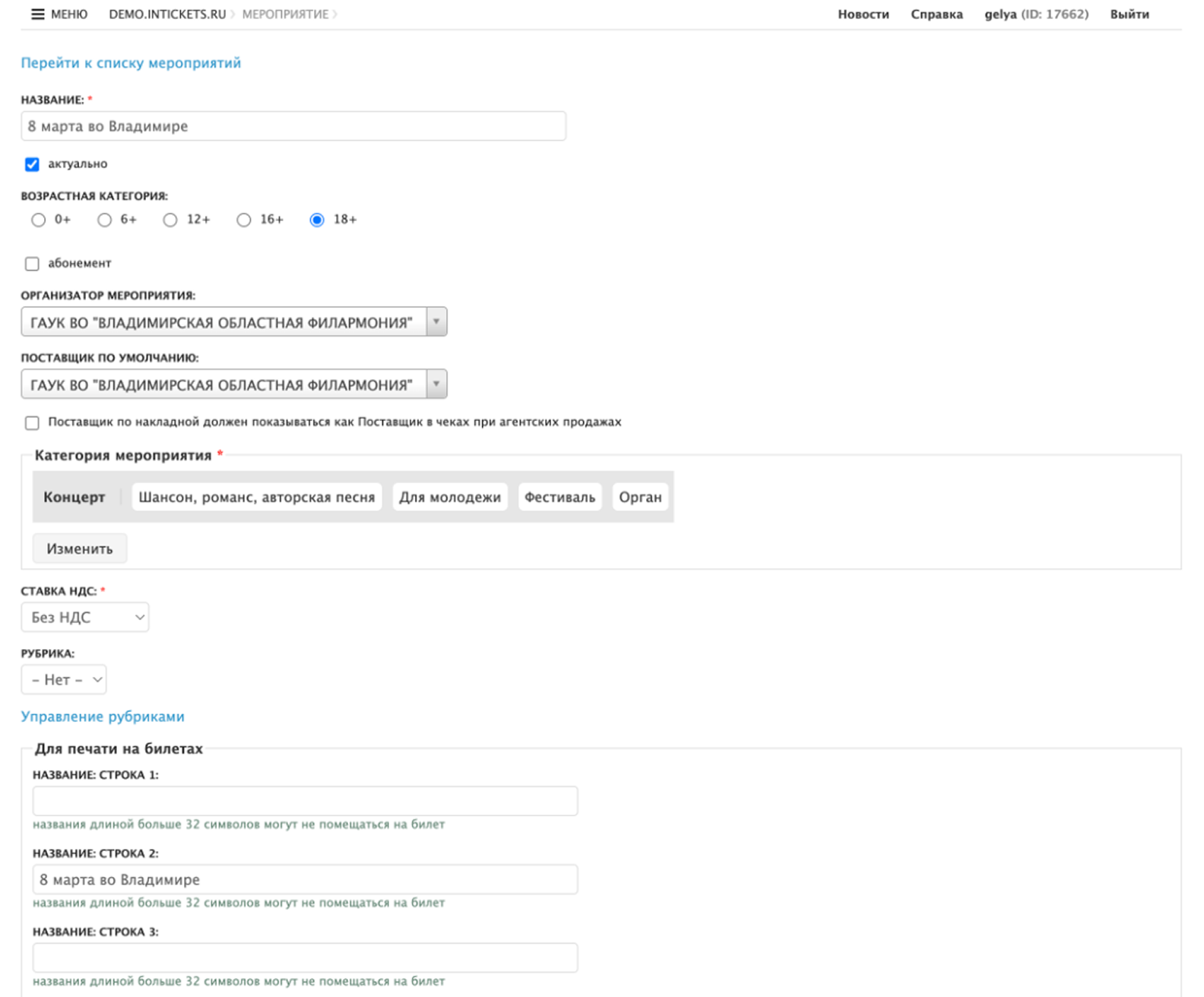Select the 0+ age category

[39, 220]
